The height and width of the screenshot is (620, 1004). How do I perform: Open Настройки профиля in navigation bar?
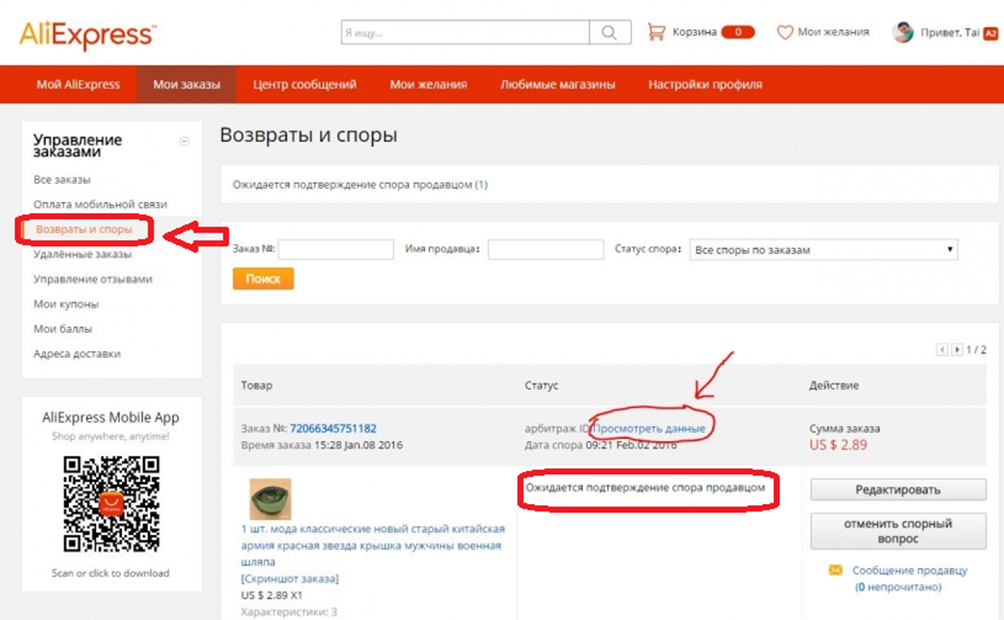point(705,85)
